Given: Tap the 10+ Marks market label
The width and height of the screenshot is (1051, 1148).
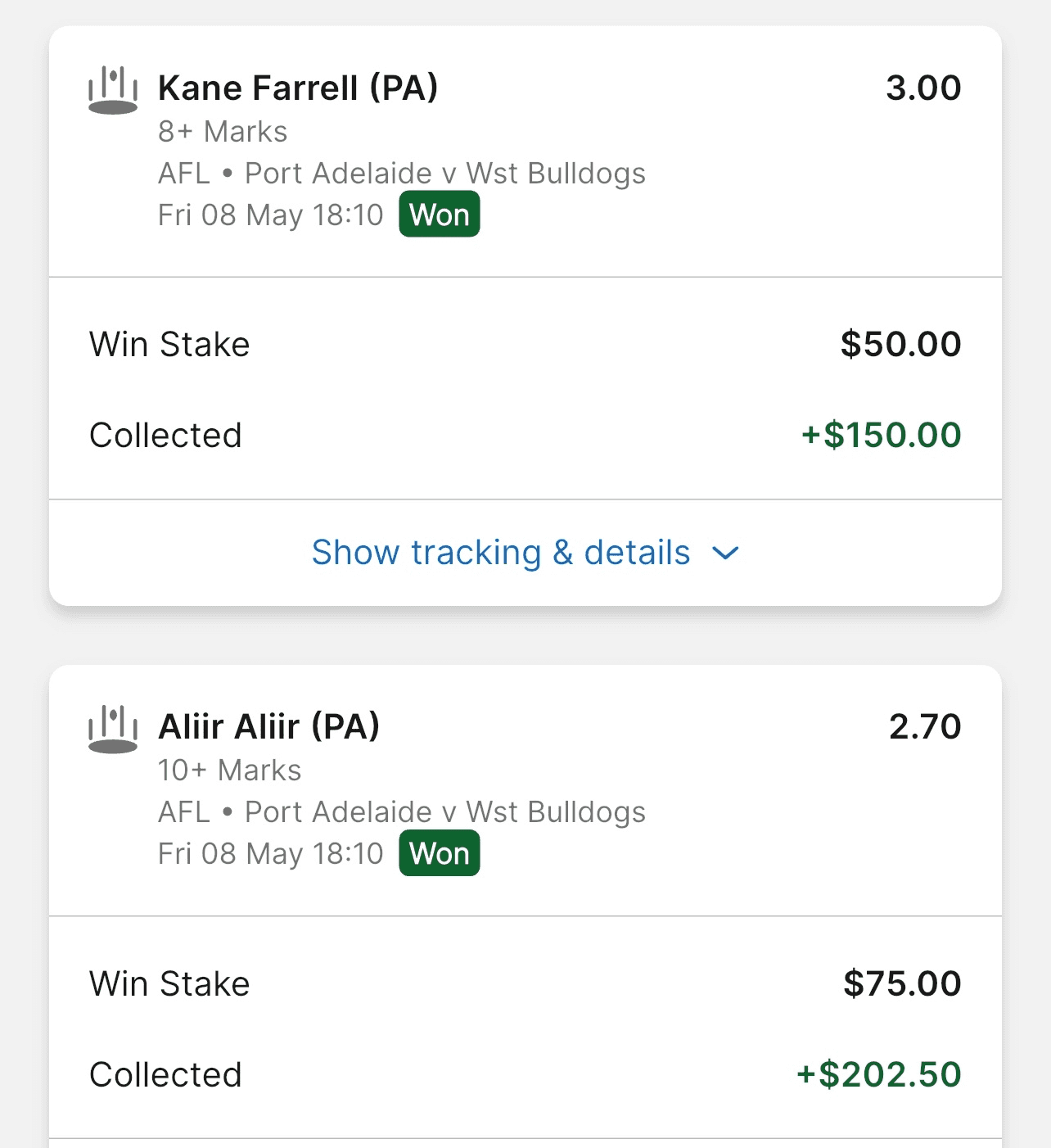Looking at the screenshot, I should [x=230, y=770].
